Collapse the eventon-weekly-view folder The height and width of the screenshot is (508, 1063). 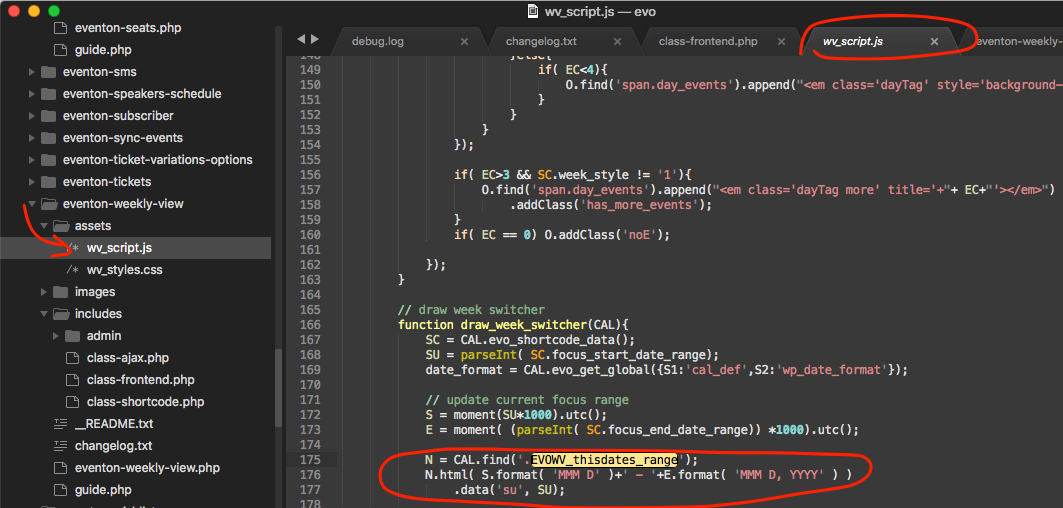[x=33, y=204]
